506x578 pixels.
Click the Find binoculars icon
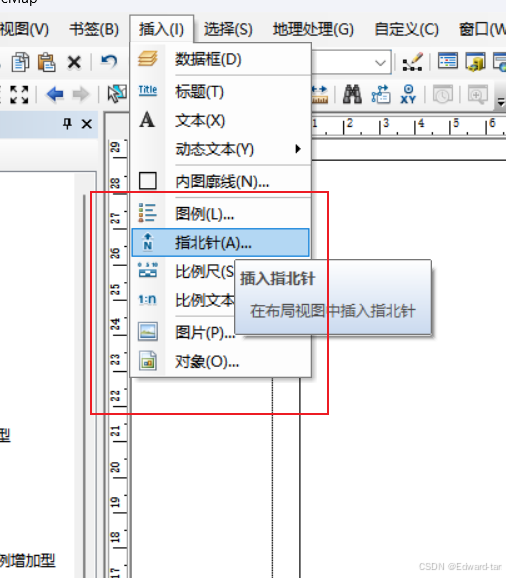point(352,94)
